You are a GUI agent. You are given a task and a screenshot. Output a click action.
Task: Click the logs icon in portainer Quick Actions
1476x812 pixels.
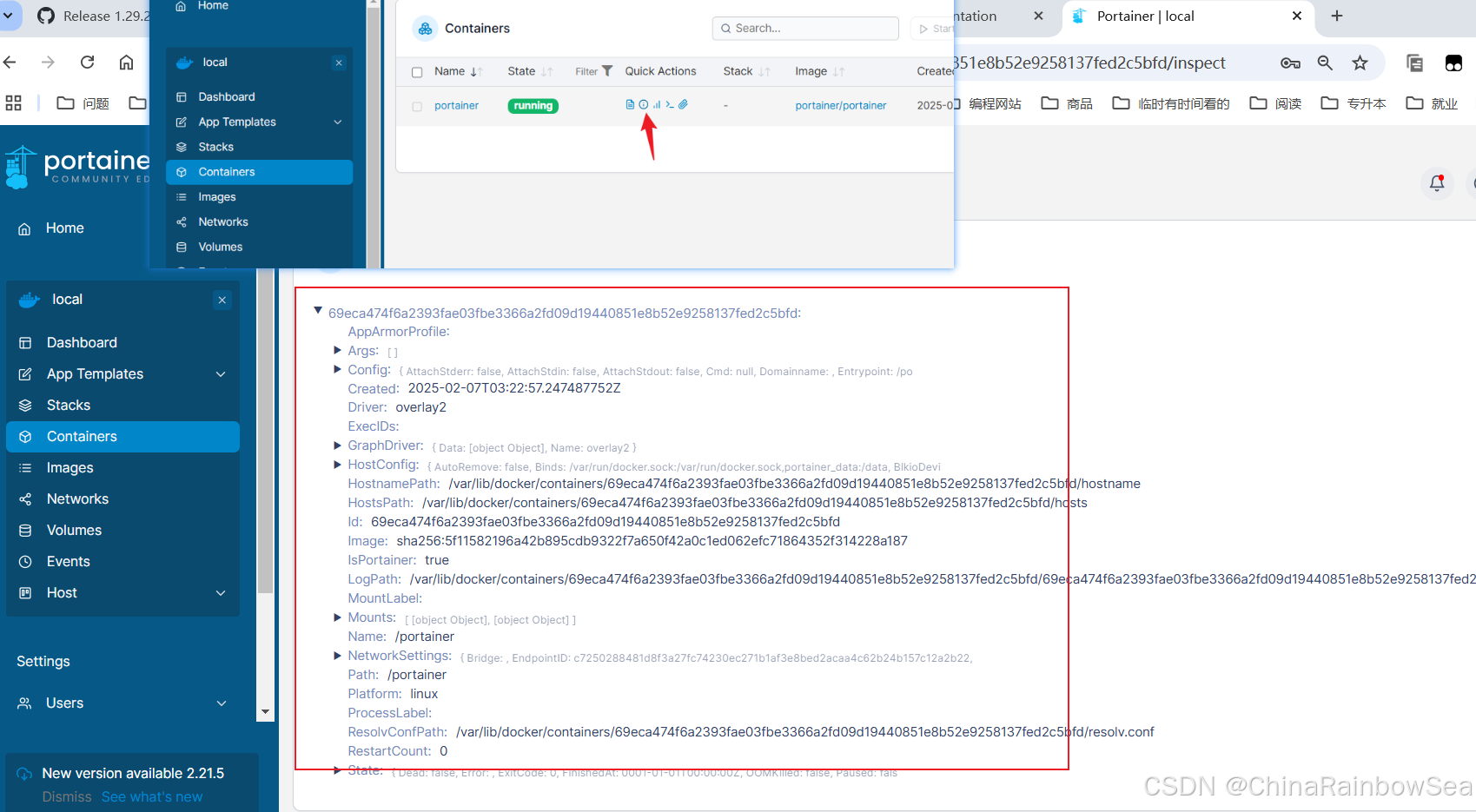[x=630, y=104]
